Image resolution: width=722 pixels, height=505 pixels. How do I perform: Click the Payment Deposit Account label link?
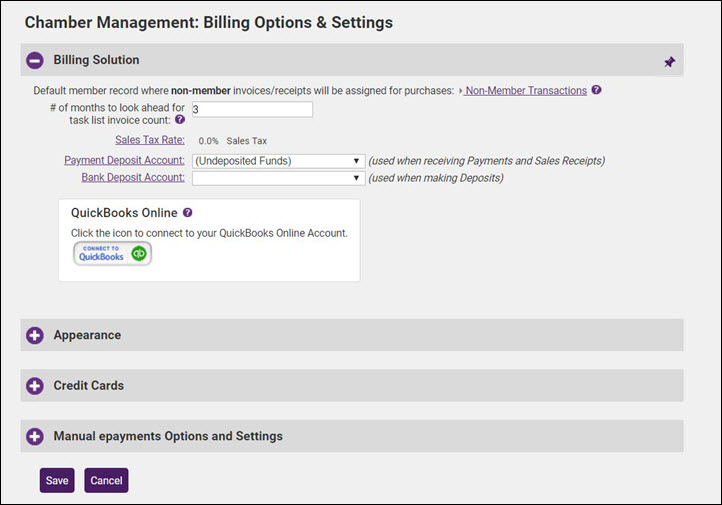pos(124,160)
